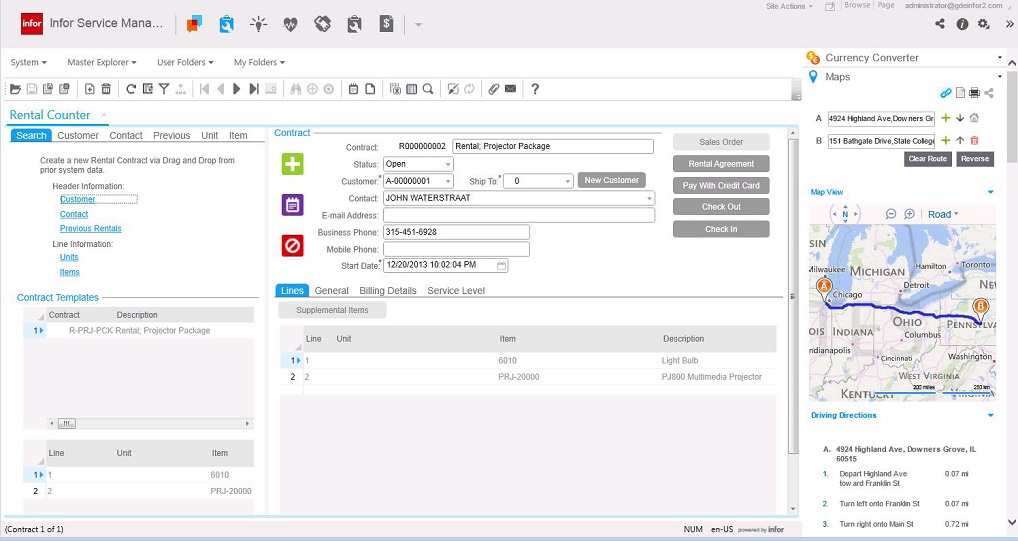Open the Road map type dropdown
The width and height of the screenshot is (1018, 541).
coord(943,214)
